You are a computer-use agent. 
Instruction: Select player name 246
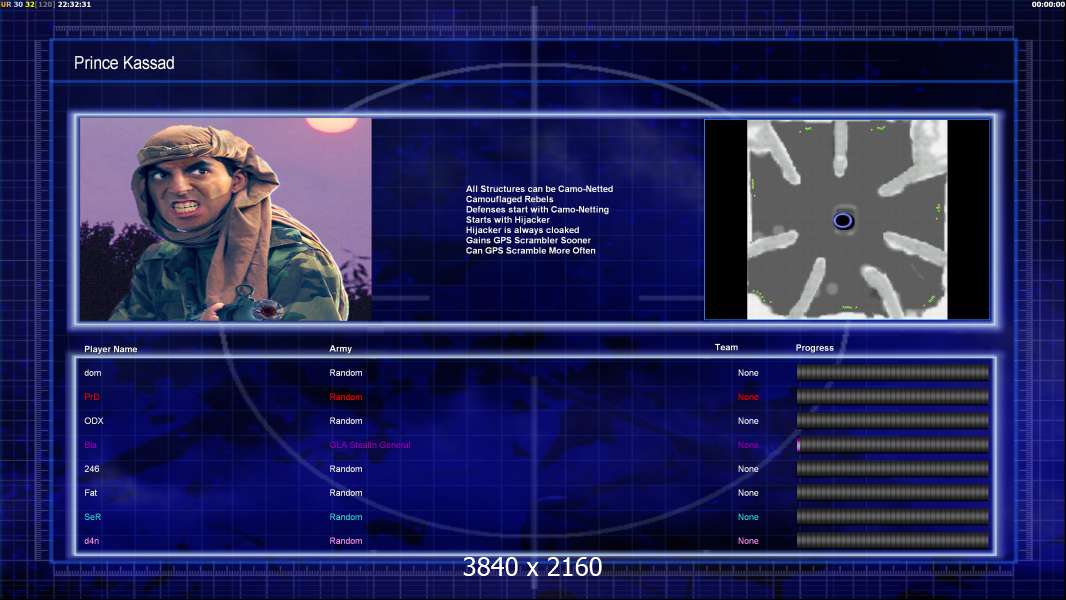92,469
